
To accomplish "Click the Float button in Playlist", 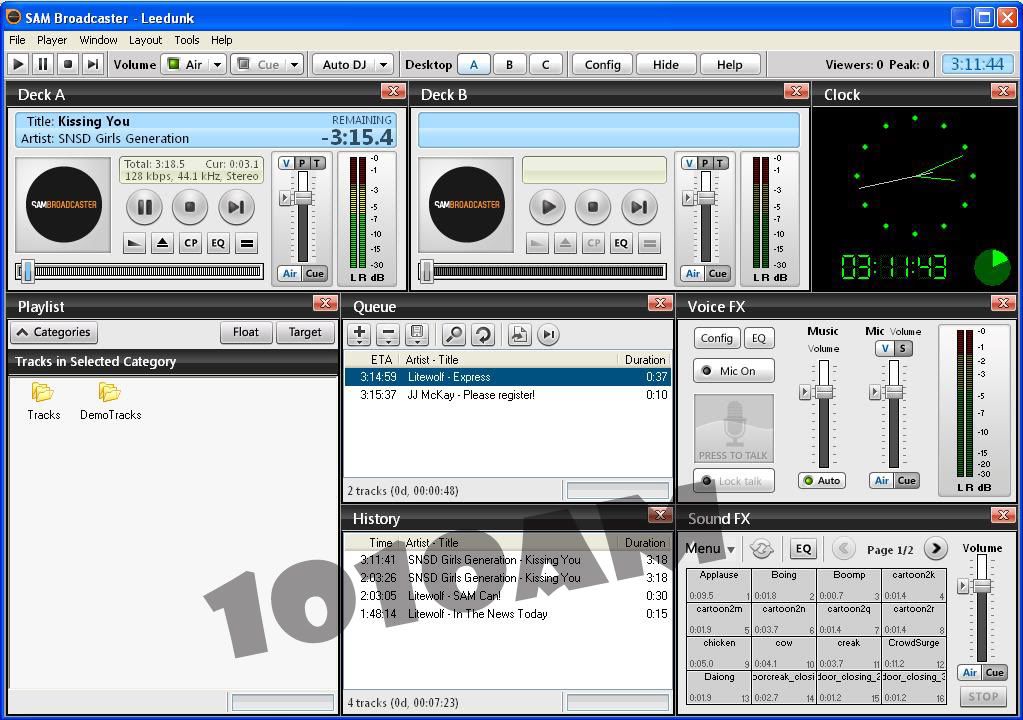I will 246,332.
